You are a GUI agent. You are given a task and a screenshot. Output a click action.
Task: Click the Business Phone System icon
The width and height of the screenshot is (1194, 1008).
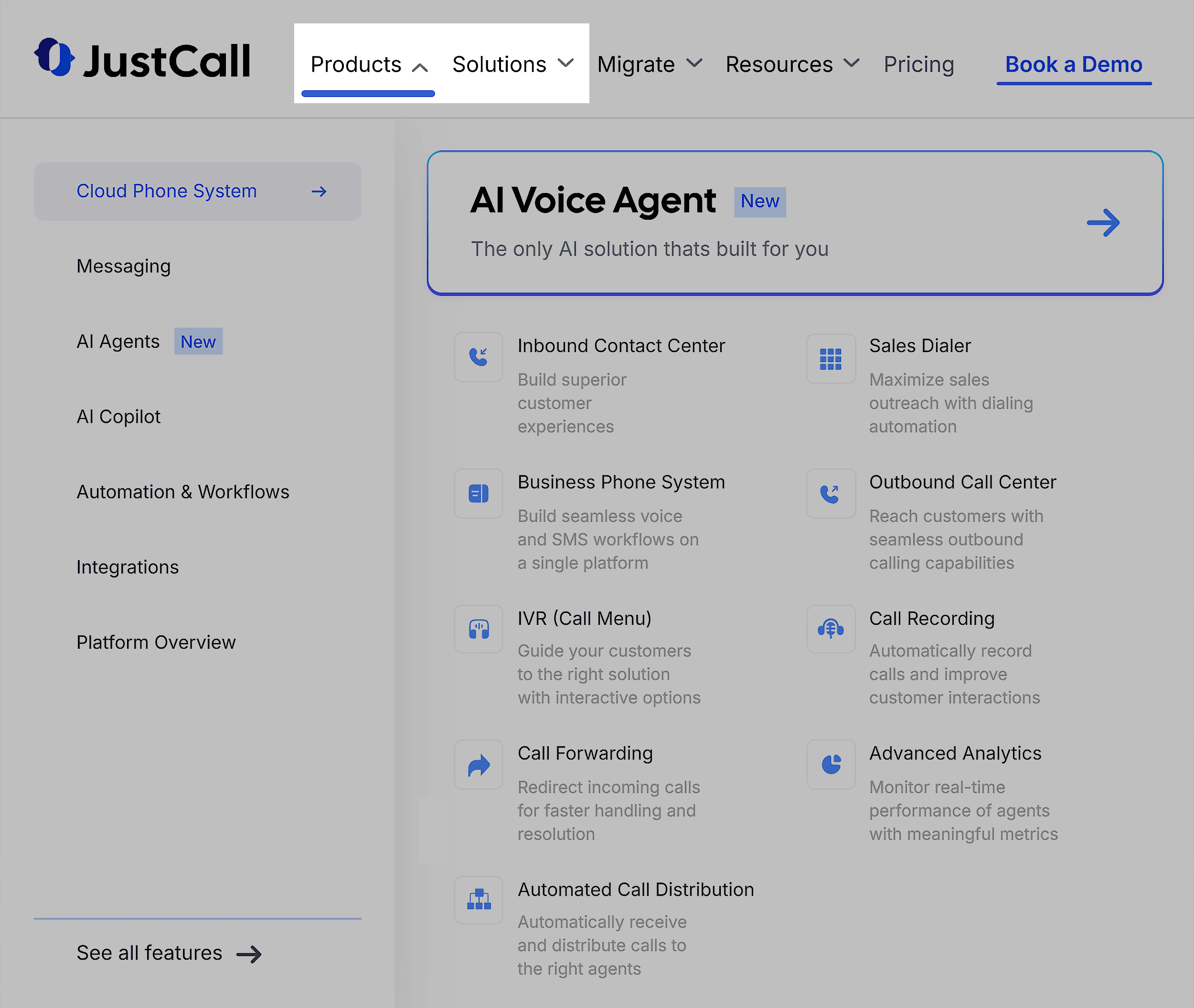click(x=478, y=493)
